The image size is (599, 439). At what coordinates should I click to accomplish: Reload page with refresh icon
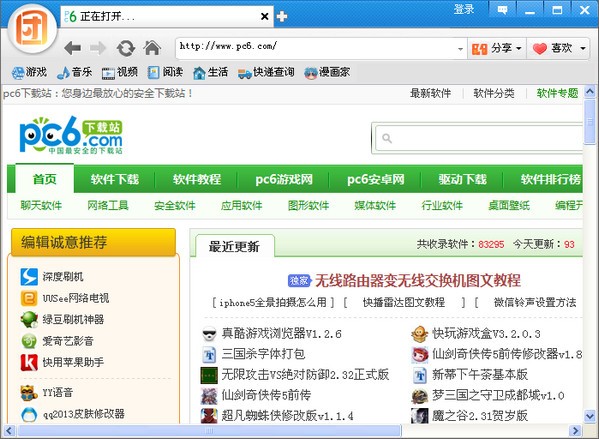tap(126, 48)
